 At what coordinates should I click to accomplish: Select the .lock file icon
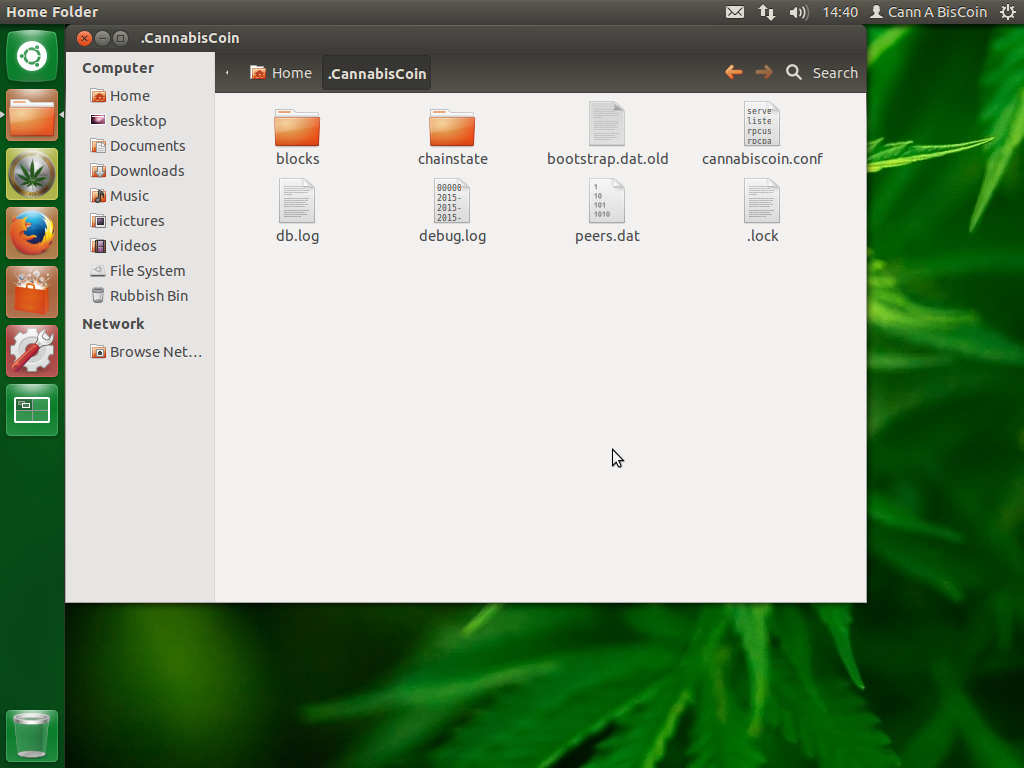[761, 201]
